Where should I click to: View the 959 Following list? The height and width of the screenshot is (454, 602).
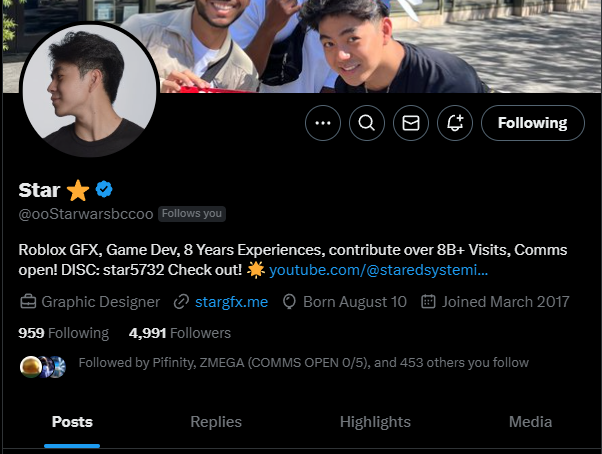64,333
